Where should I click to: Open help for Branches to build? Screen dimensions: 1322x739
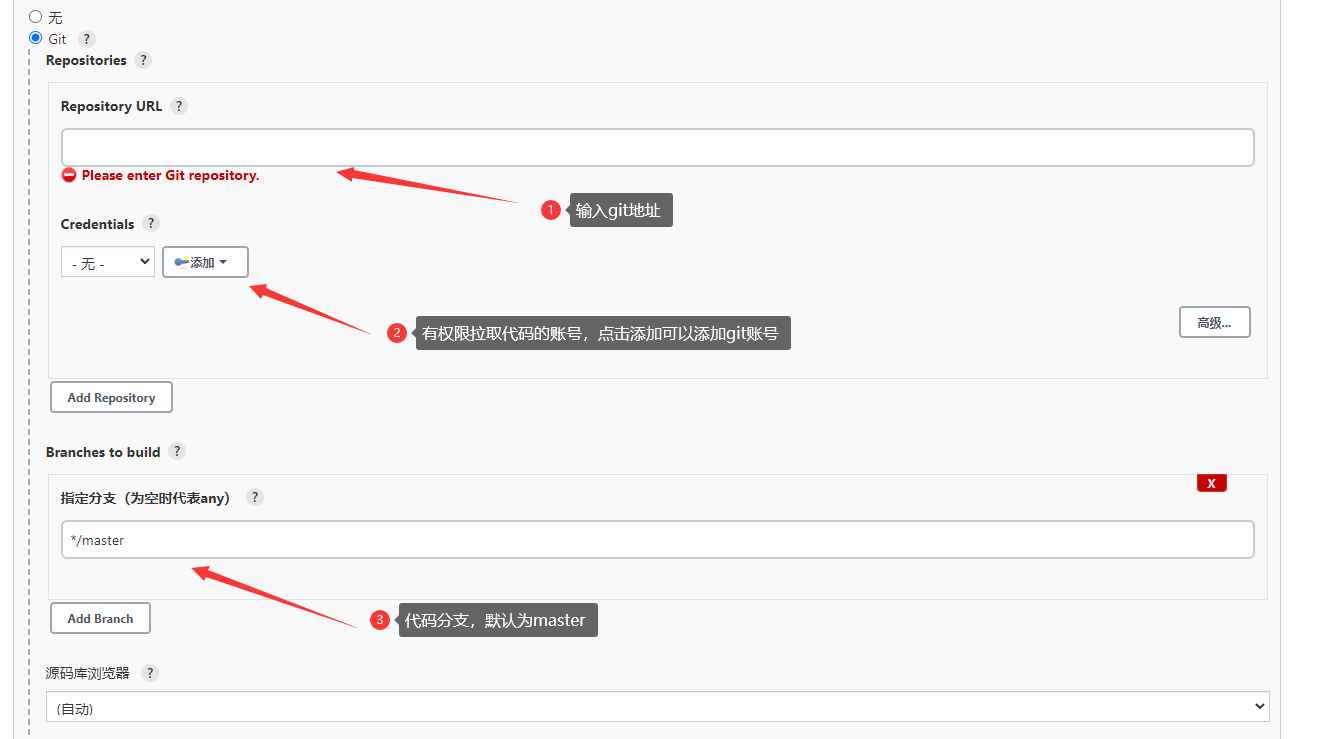pos(177,451)
